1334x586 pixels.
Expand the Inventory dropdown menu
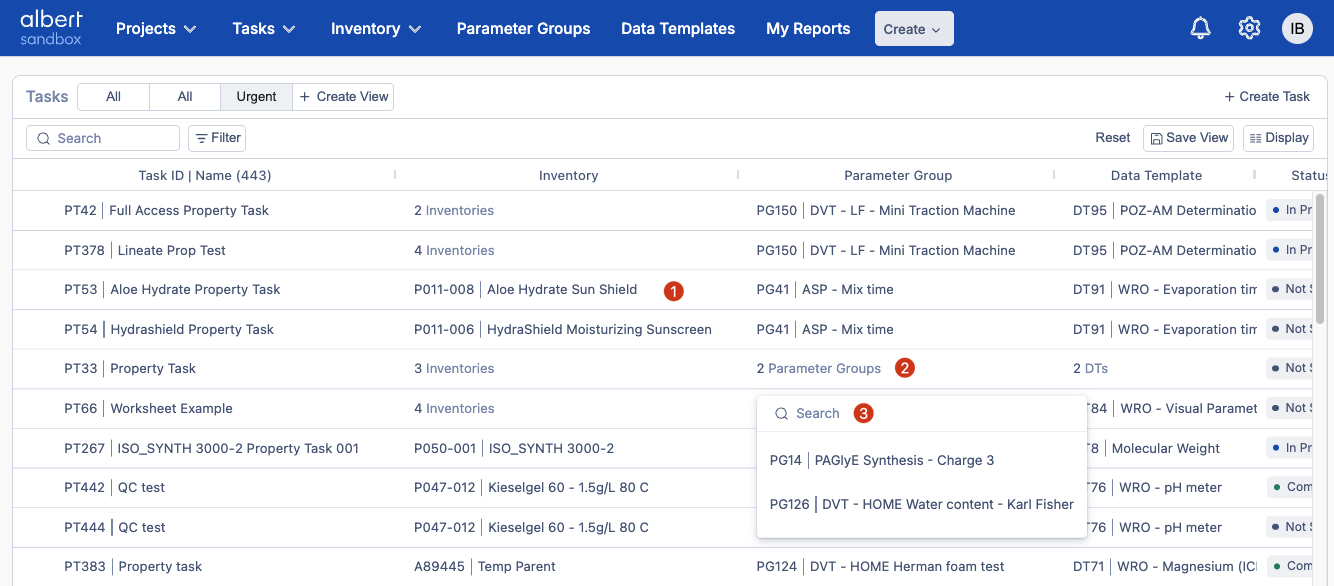(376, 29)
